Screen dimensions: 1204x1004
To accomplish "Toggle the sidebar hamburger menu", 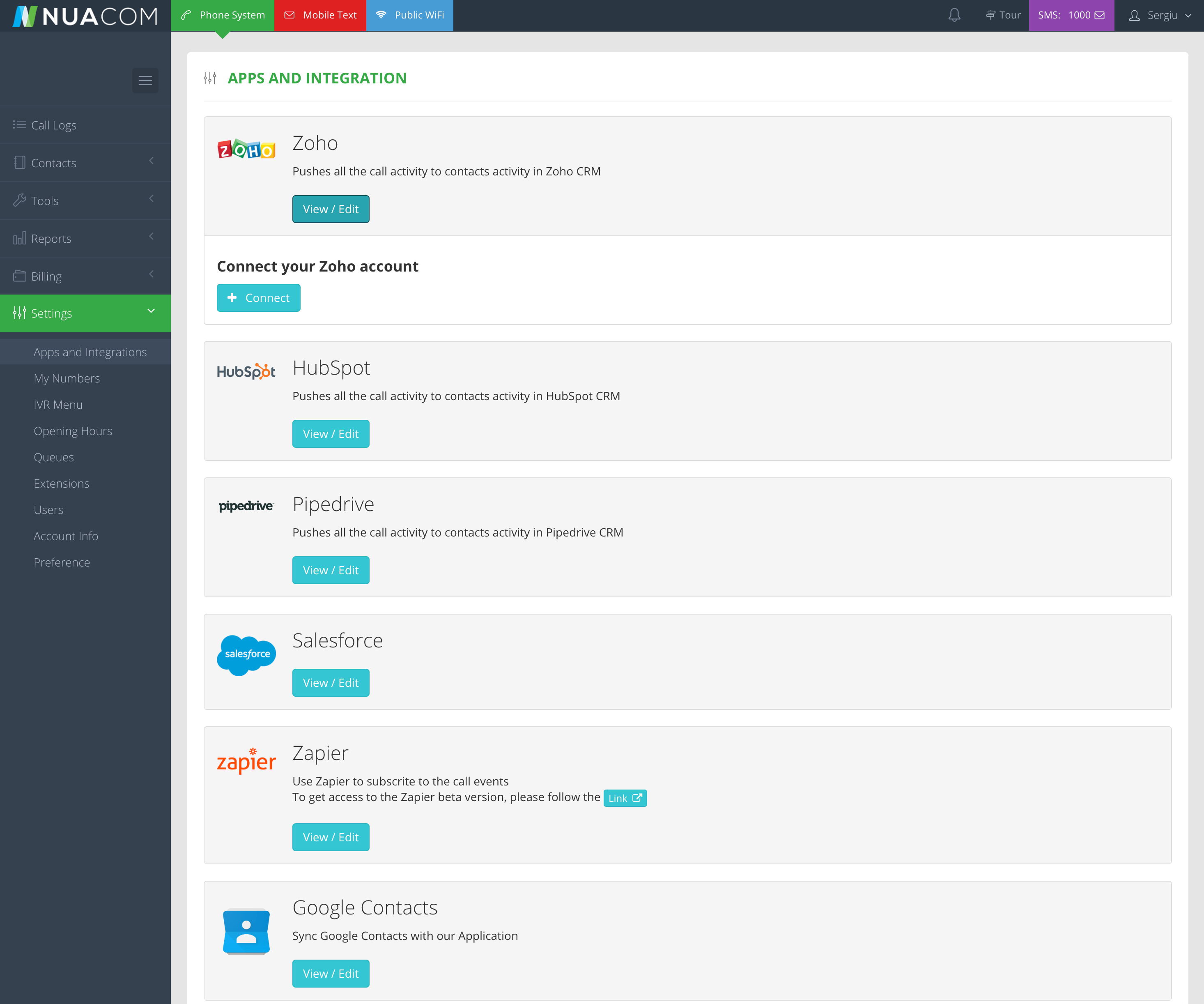I will [x=145, y=81].
